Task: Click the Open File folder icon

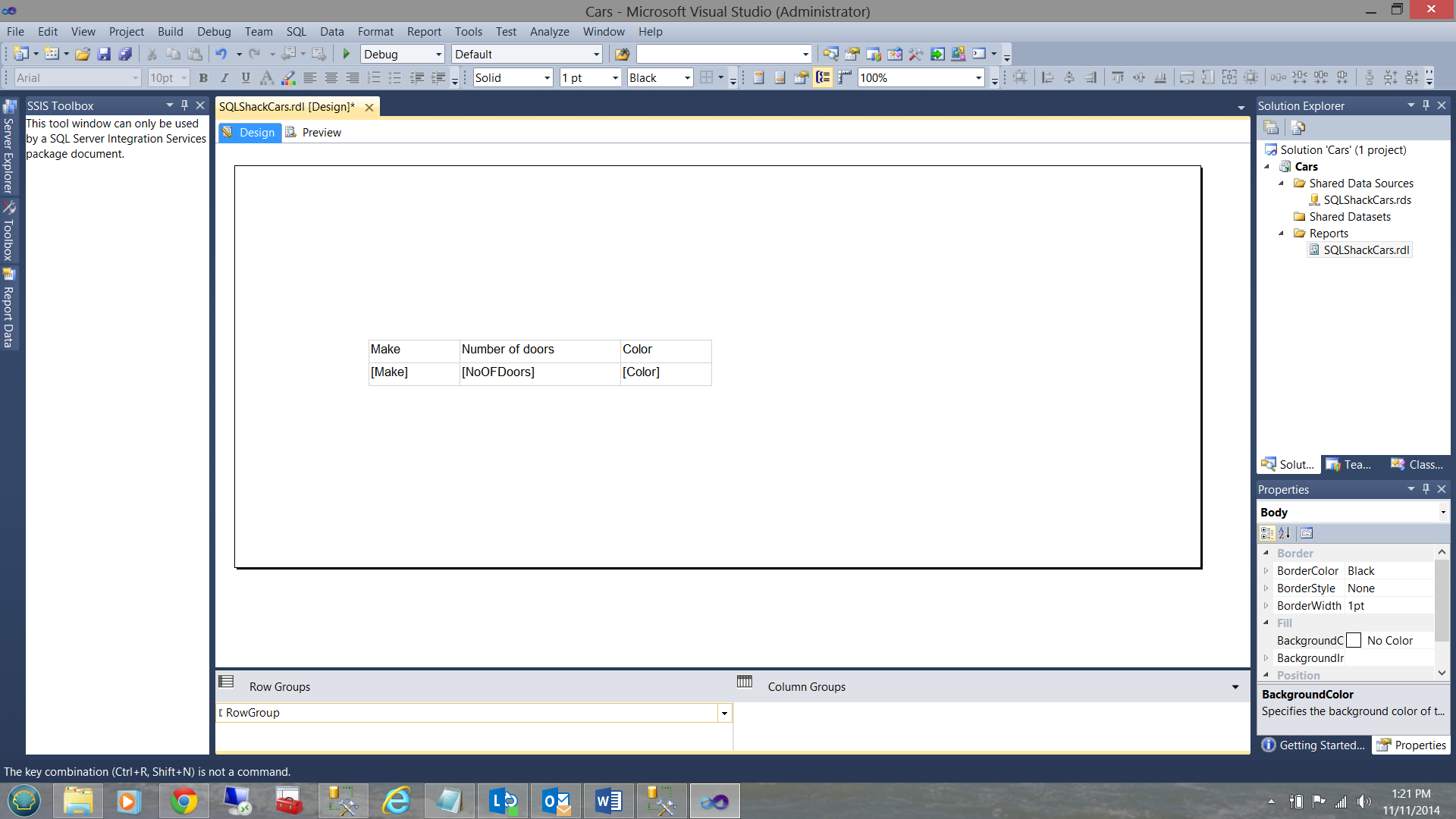Action: [83, 54]
